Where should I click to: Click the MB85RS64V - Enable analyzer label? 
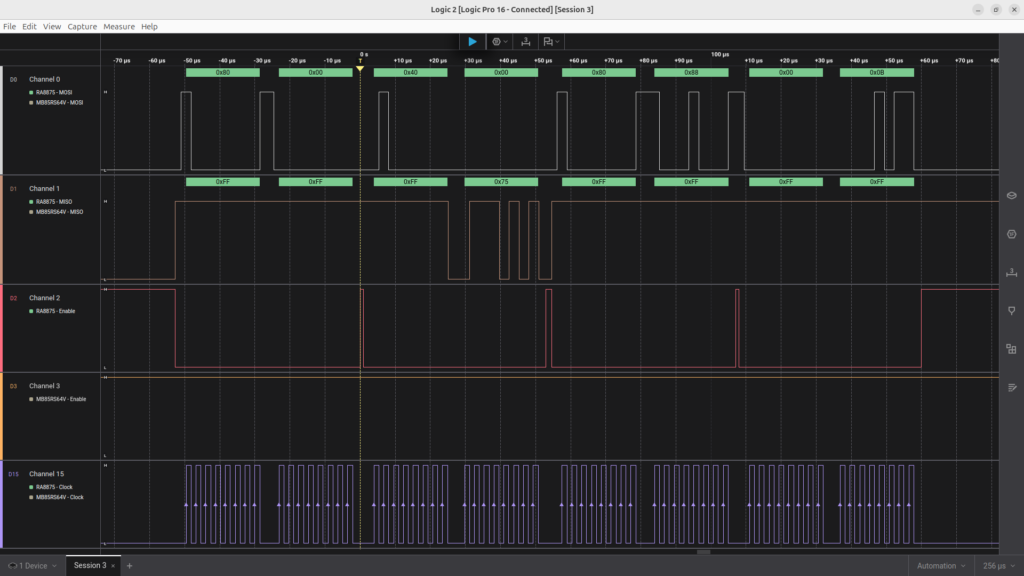click(61, 400)
